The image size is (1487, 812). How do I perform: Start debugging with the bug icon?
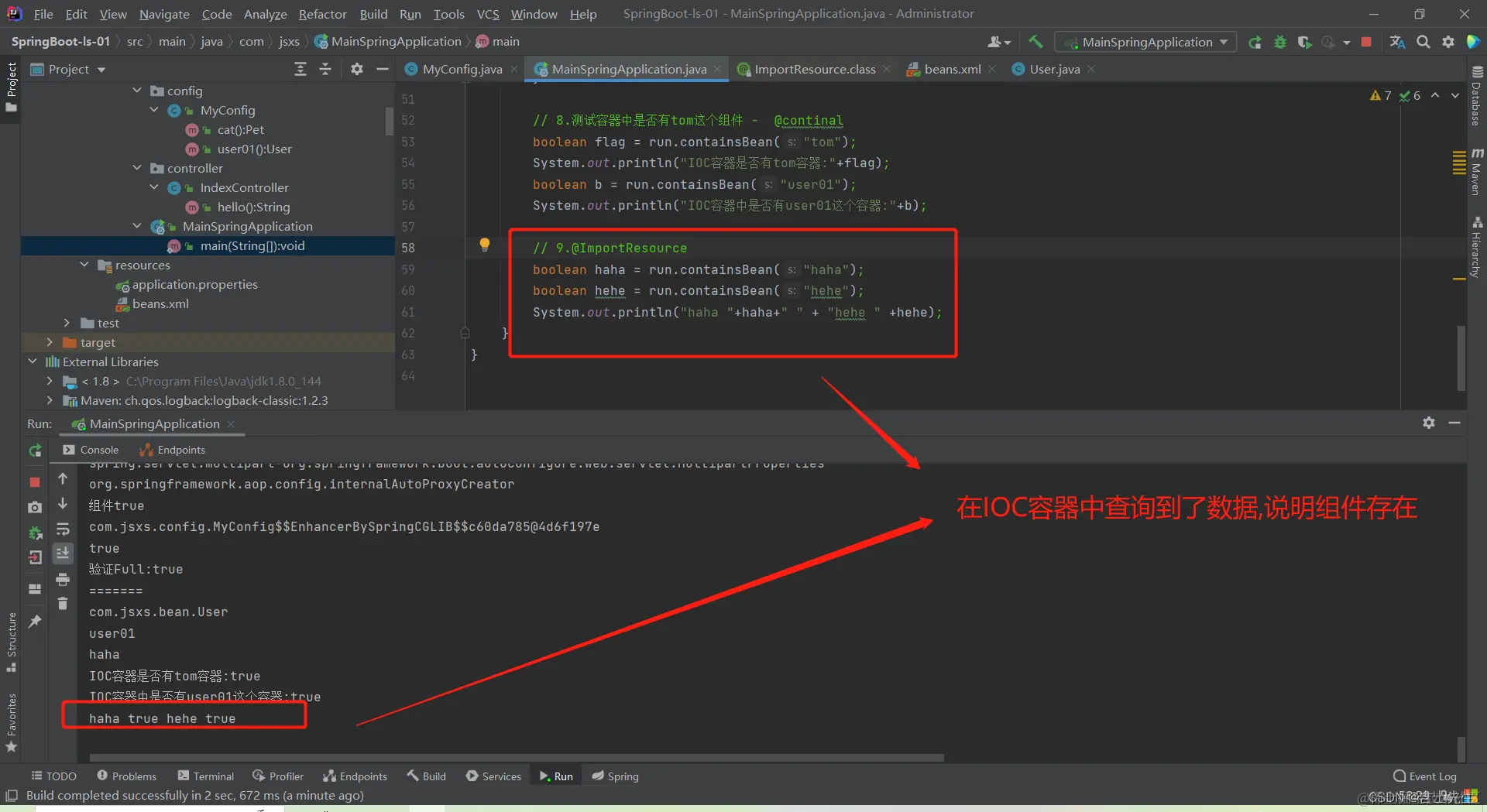(1279, 42)
